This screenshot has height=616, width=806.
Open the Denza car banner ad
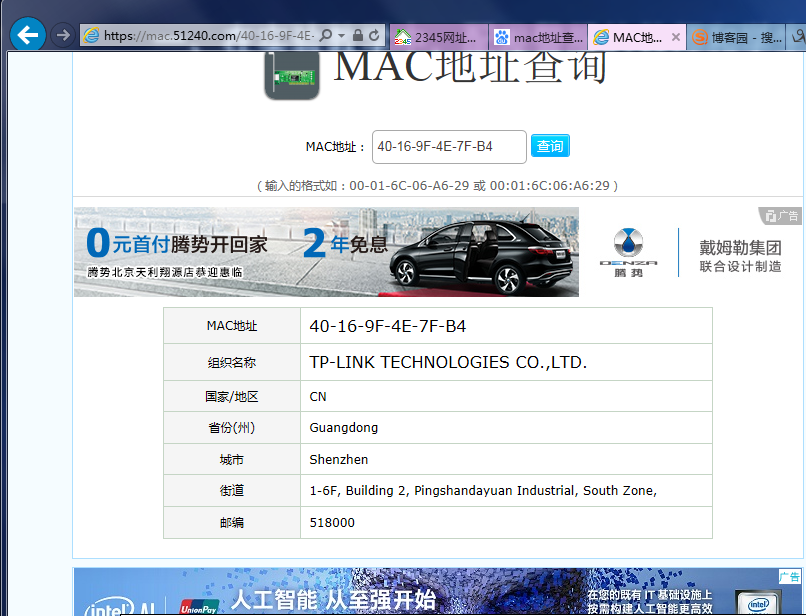click(326, 252)
